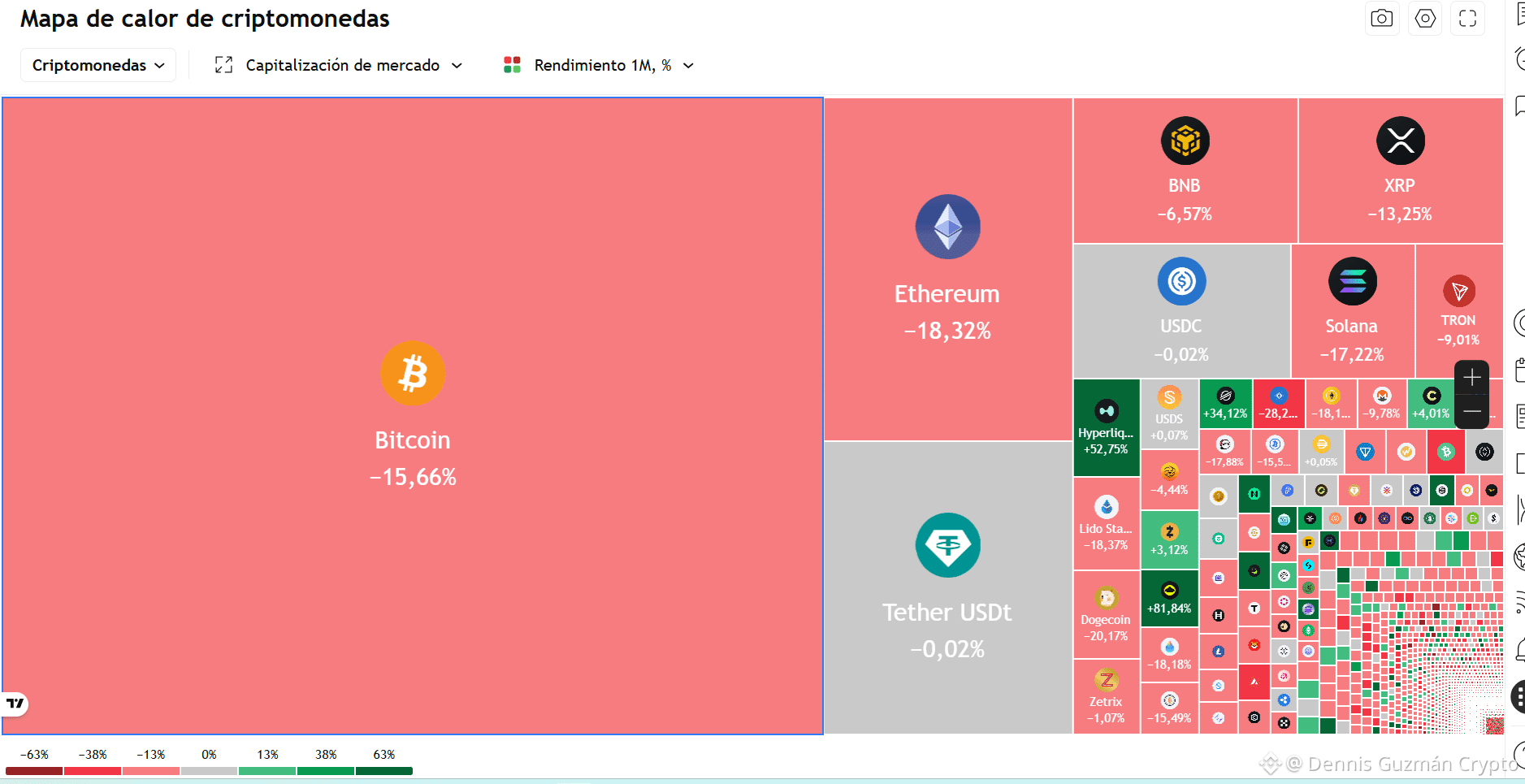Click the coin logo above +81,84%
1525x784 pixels.
click(x=1169, y=591)
